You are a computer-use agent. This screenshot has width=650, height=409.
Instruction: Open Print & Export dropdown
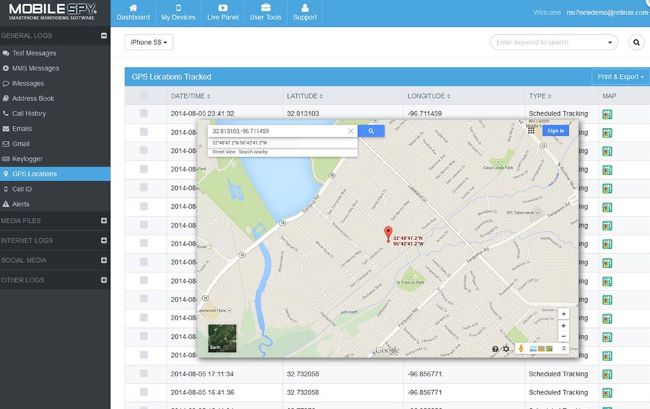[620, 77]
